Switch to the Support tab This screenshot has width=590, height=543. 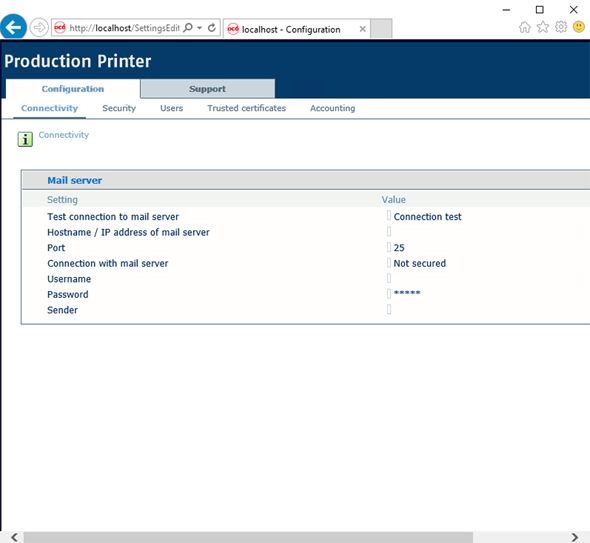(207, 89)
